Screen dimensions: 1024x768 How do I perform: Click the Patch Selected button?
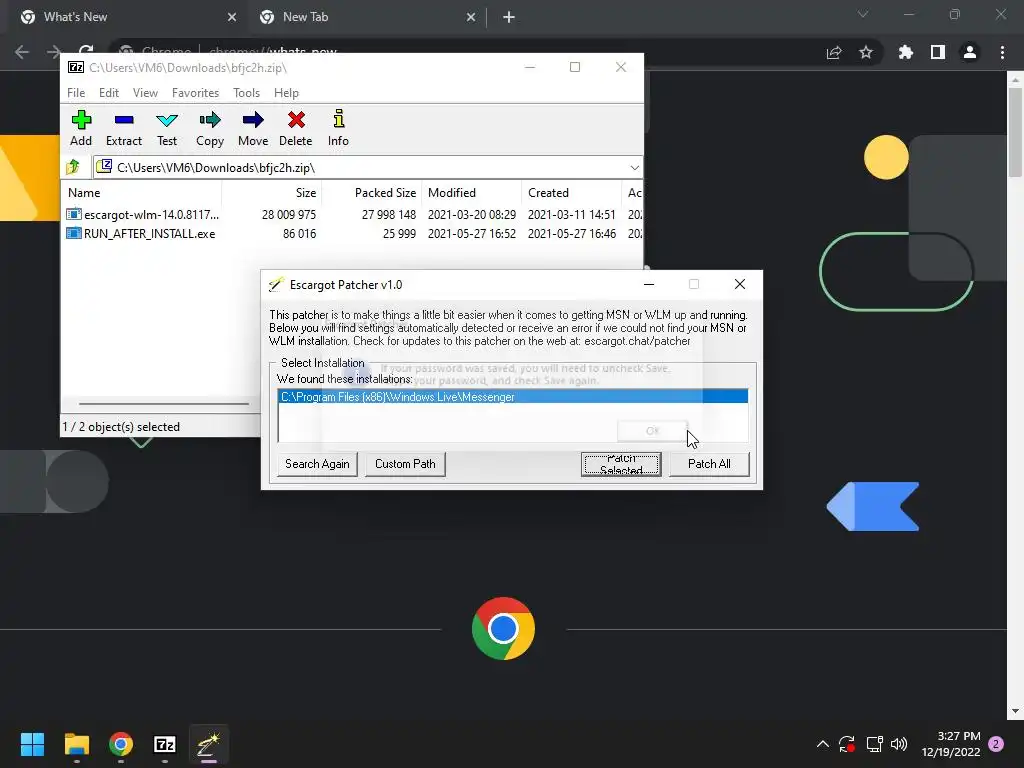click(621, 464)
